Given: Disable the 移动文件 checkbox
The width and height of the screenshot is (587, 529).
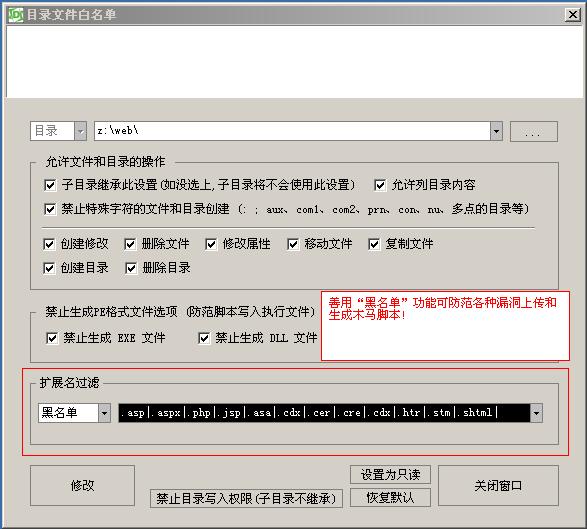Looking at the screenshot, I should tap(293, 244).
